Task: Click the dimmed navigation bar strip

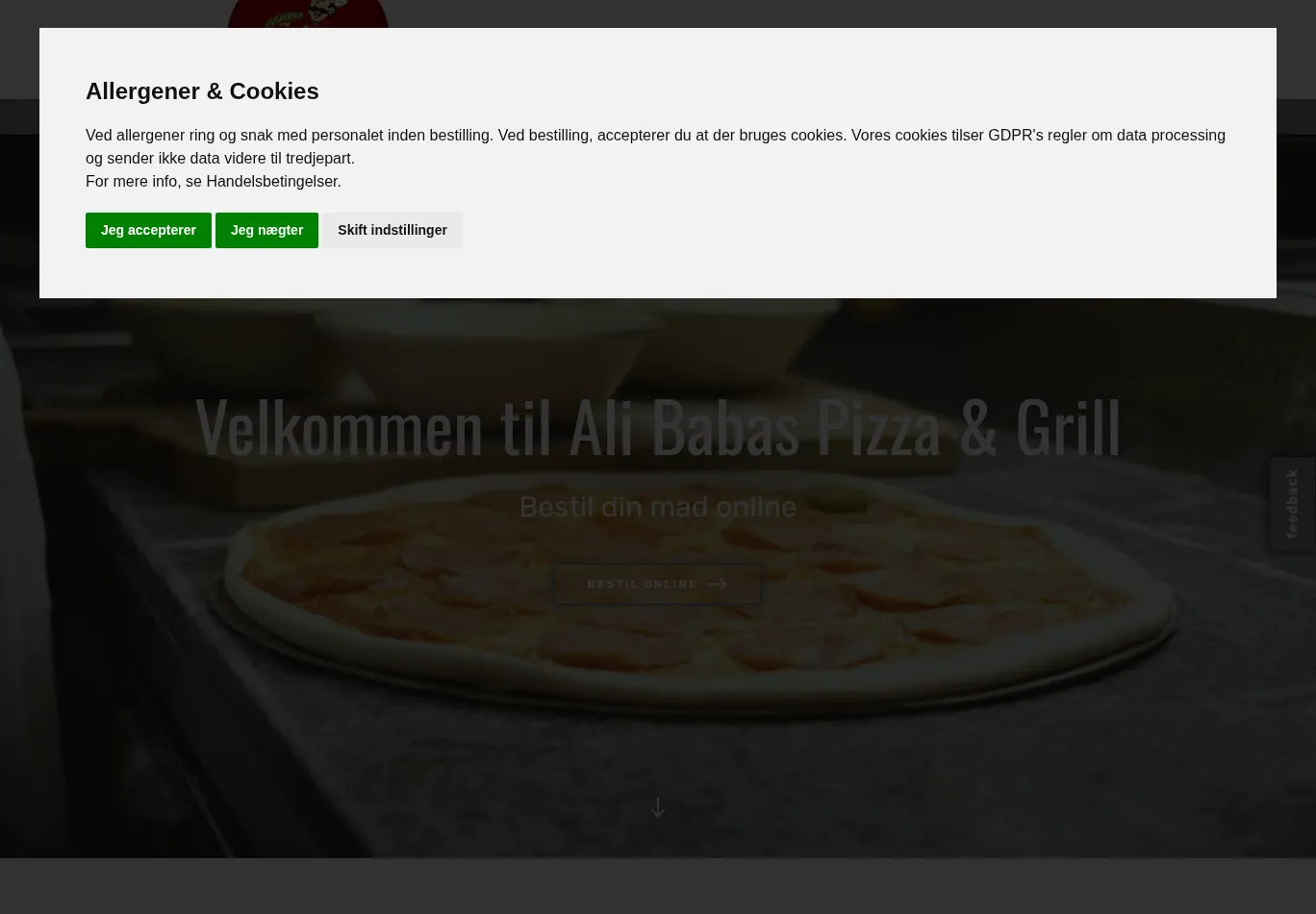Action: [658, 117]
